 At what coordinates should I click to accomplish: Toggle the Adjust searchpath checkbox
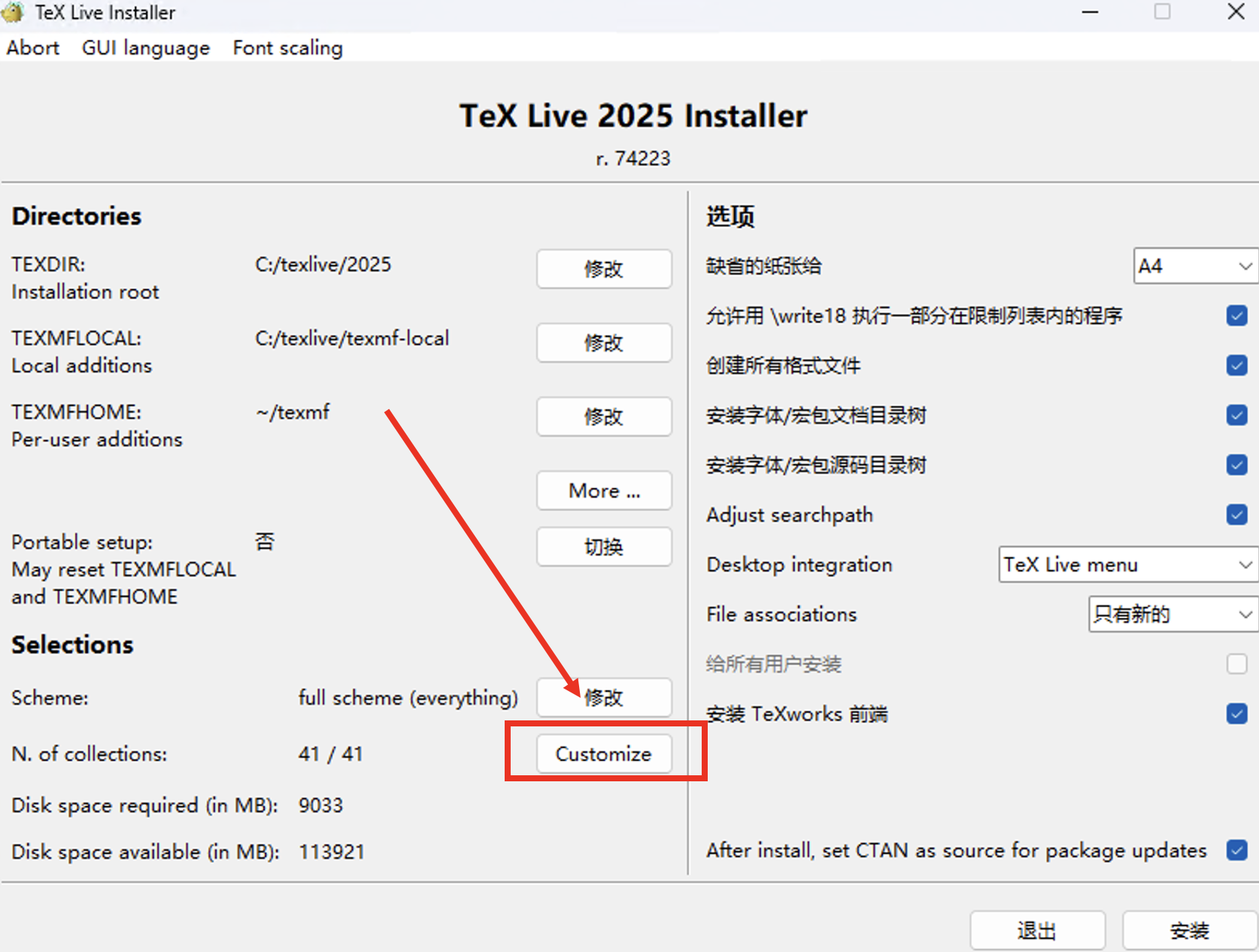pyautogui.click(x=1236, y=514)
